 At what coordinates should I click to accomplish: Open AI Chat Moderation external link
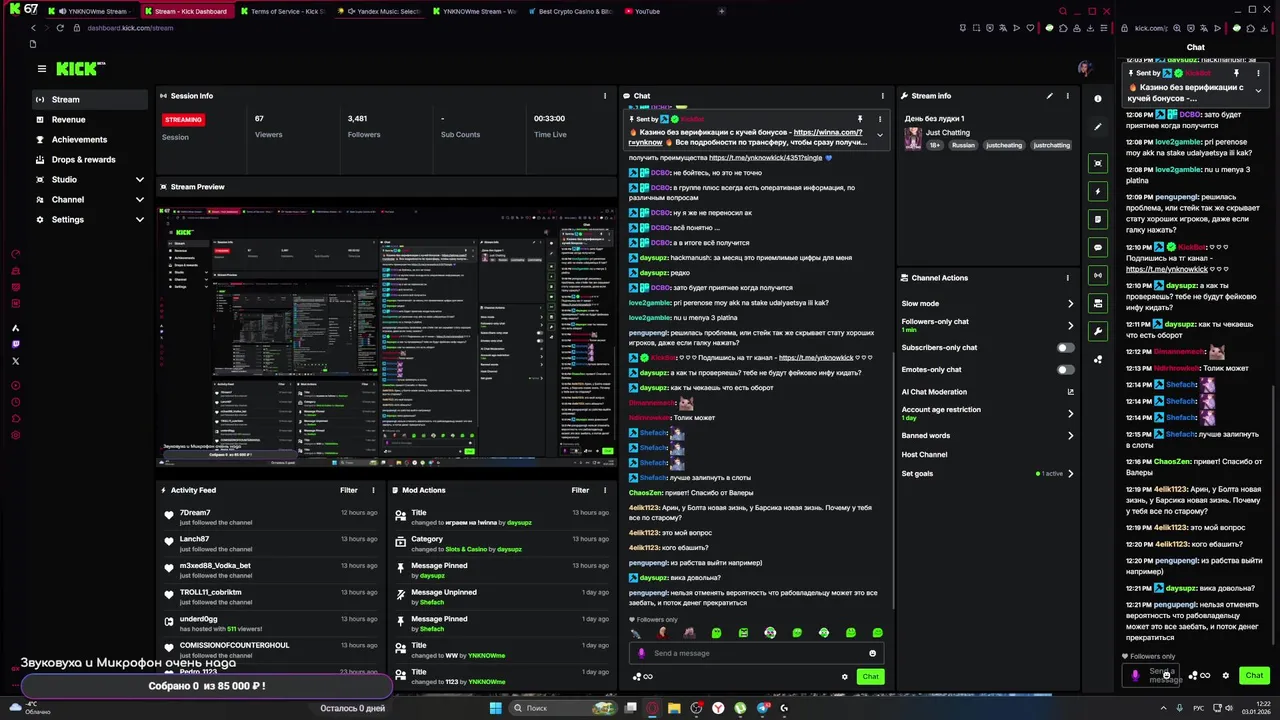(1070, 392)
